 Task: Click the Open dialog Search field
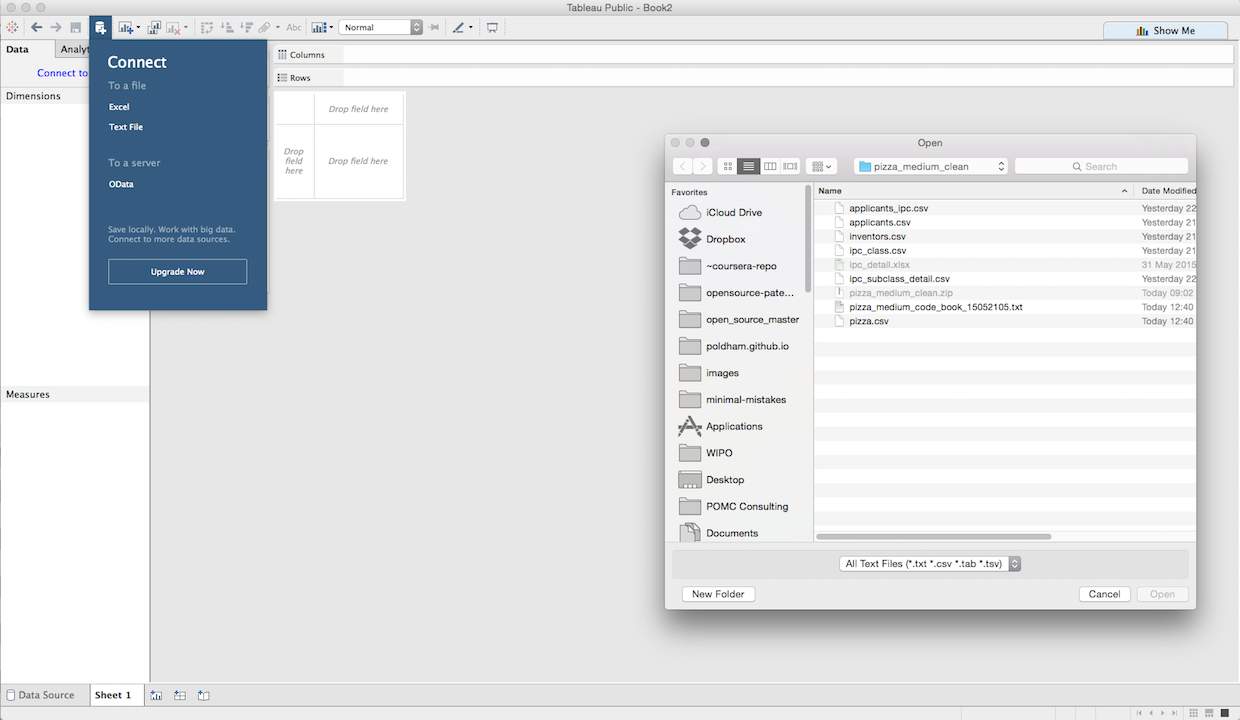(1101, 166)
